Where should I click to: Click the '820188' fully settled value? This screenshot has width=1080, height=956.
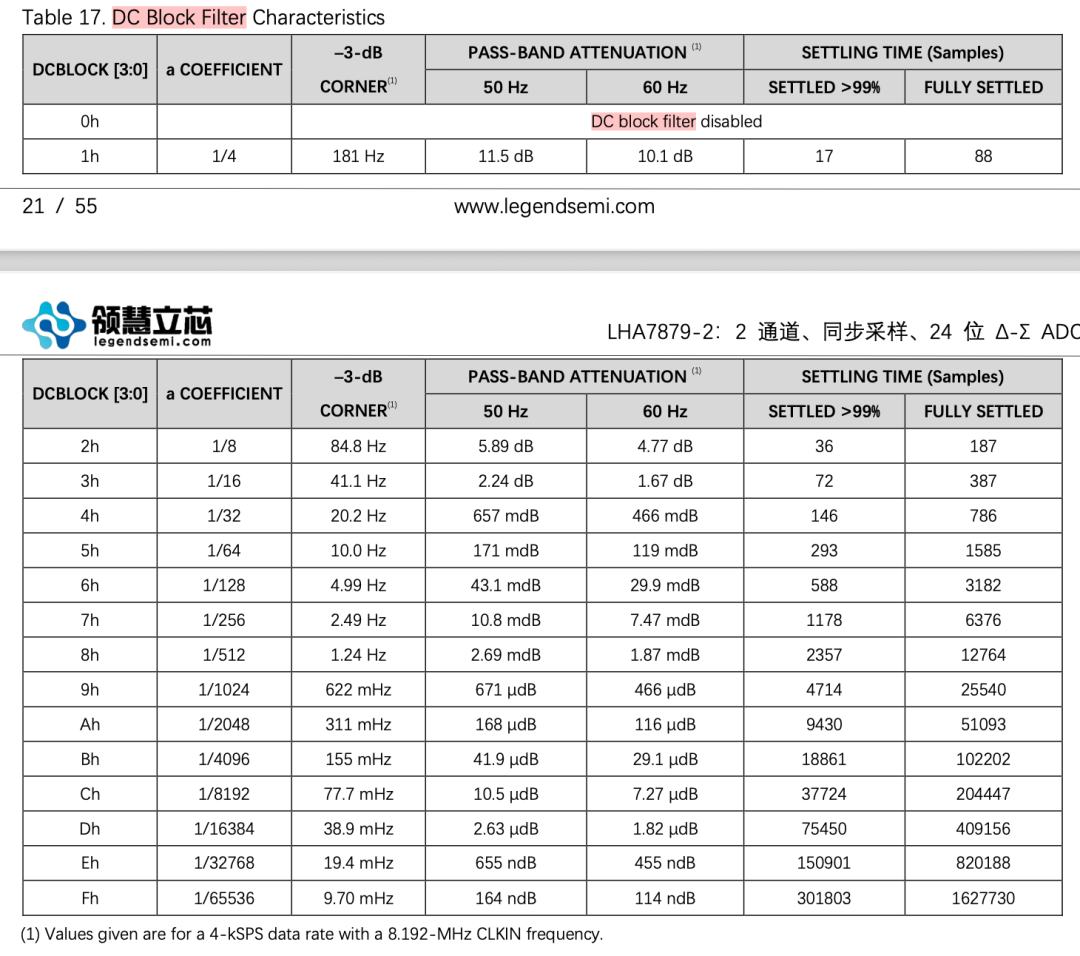tap(983, 863)
